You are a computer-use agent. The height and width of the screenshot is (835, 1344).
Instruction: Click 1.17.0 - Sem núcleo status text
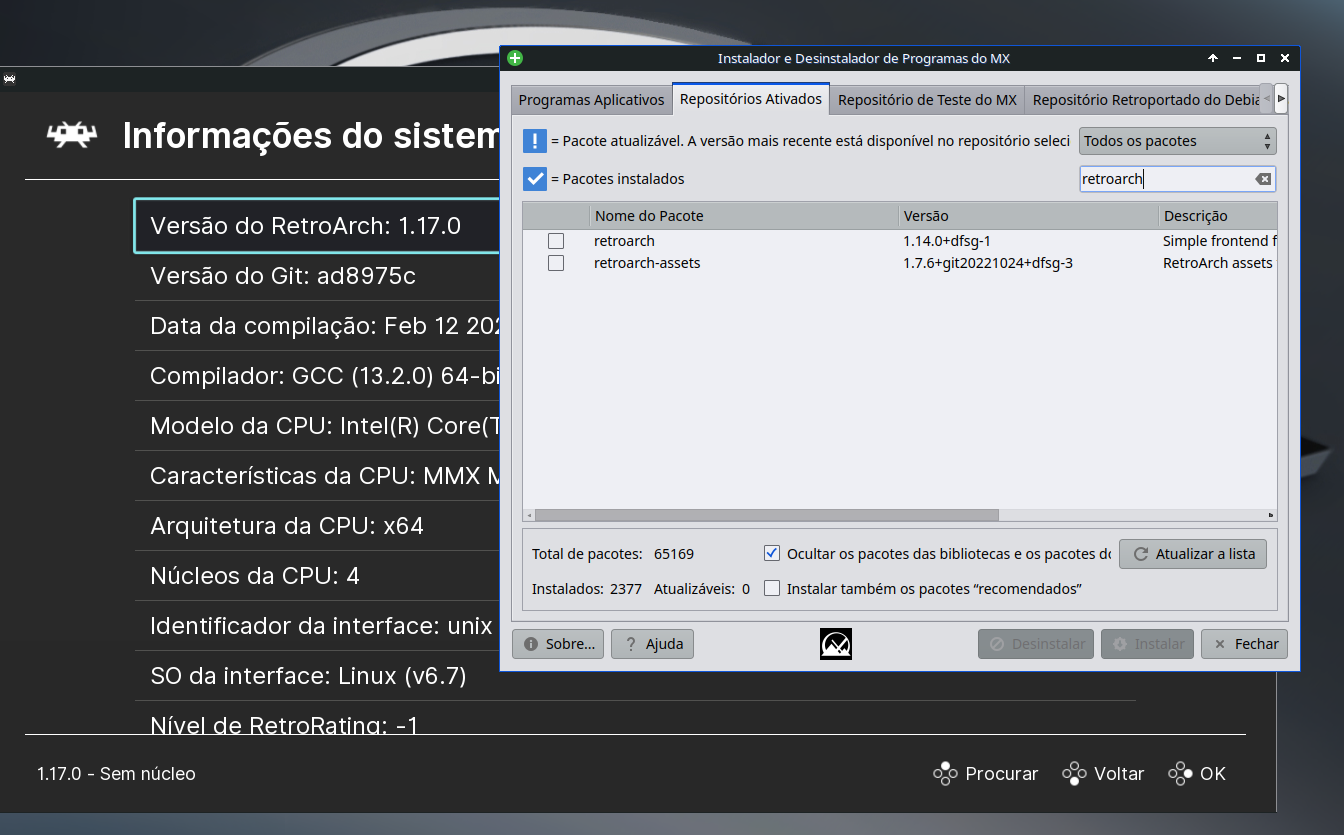pos(116,774)
